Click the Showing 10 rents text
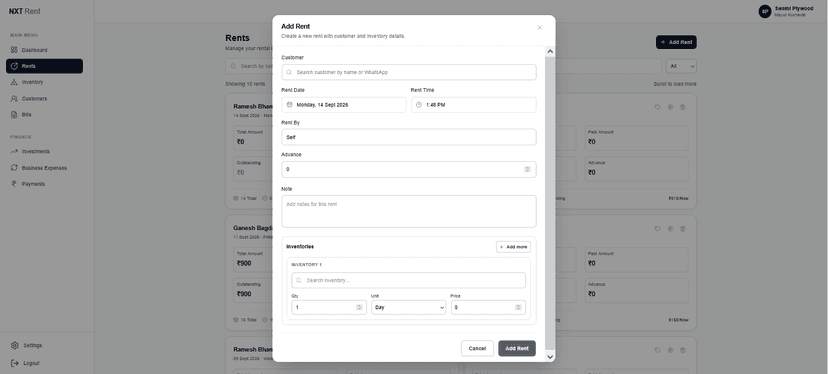This screenshot has height=374, width=828. tap(245, 84)
